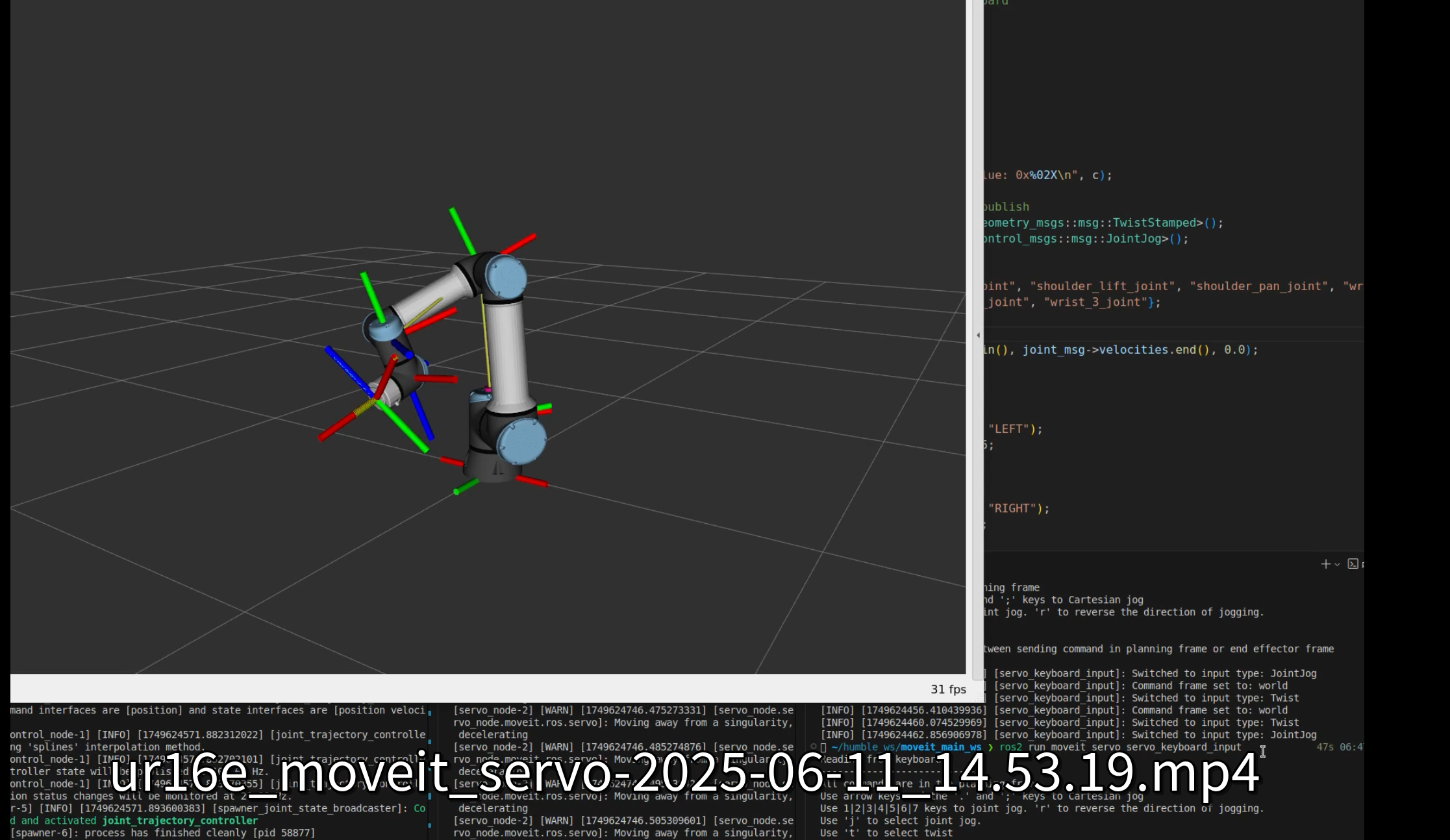Click the 31 fps indicator in status bar

(x=948, y=689)
